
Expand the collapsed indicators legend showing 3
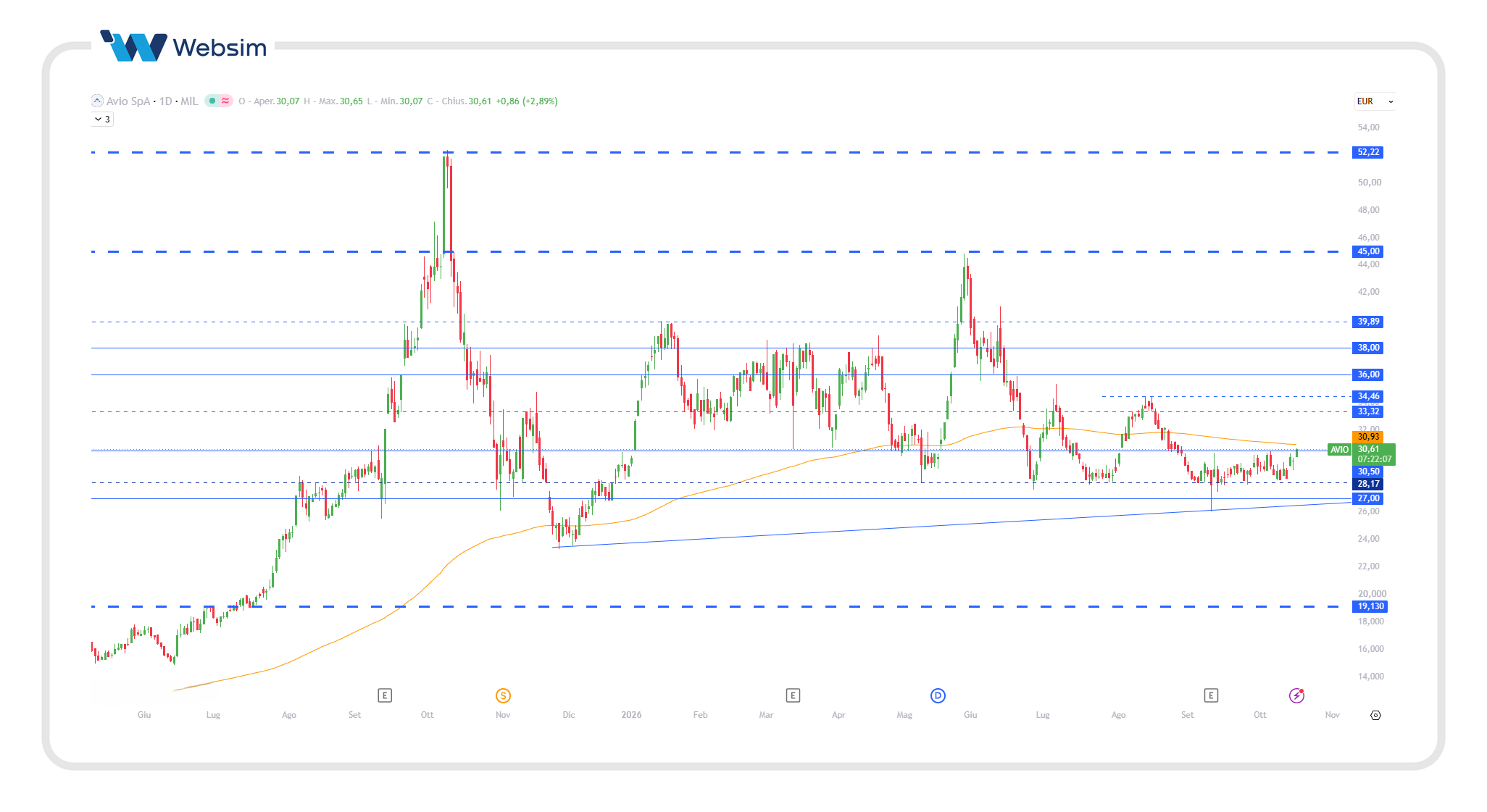102,119
